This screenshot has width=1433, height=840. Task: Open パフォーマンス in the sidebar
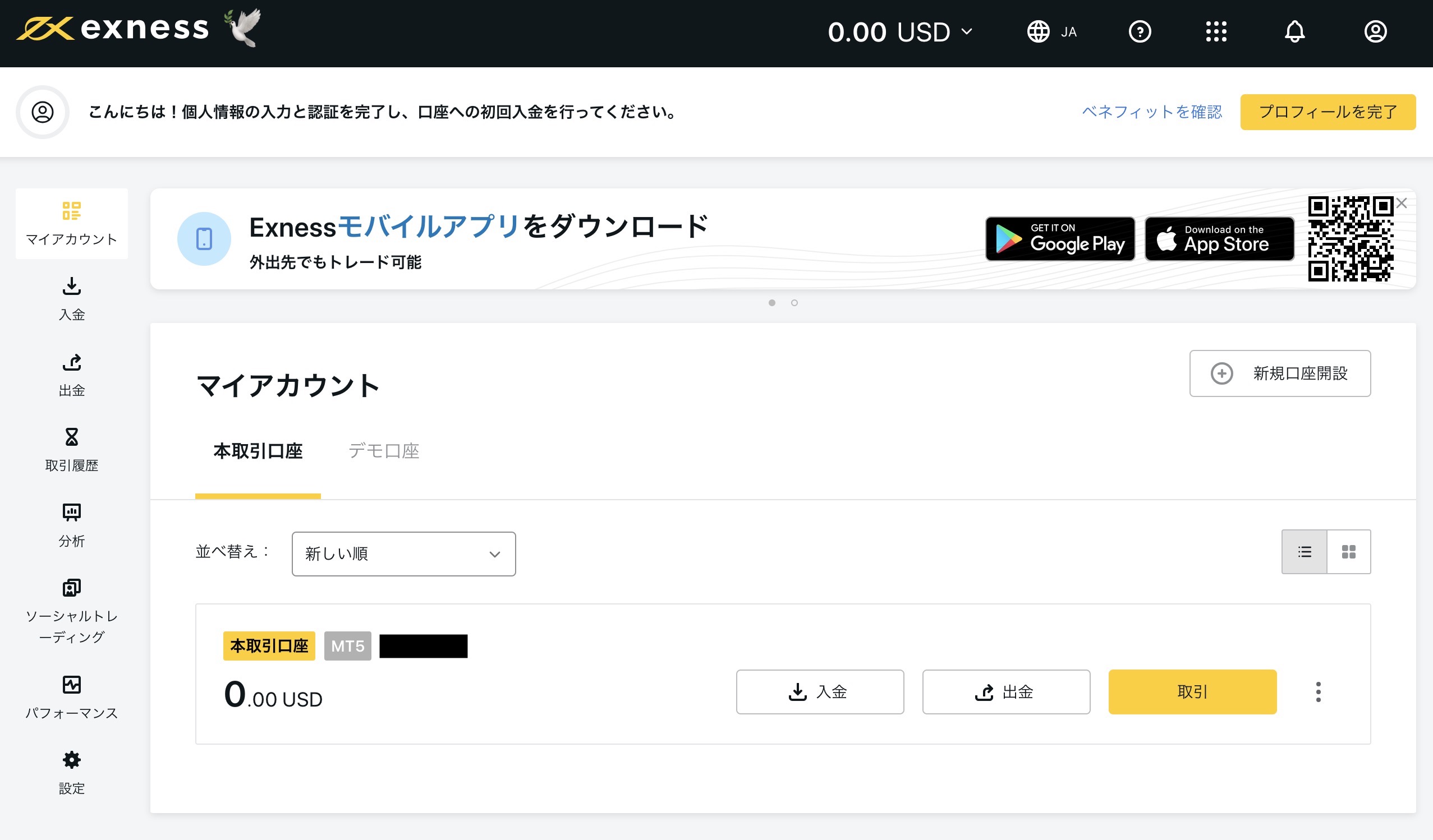pos(72,697)
